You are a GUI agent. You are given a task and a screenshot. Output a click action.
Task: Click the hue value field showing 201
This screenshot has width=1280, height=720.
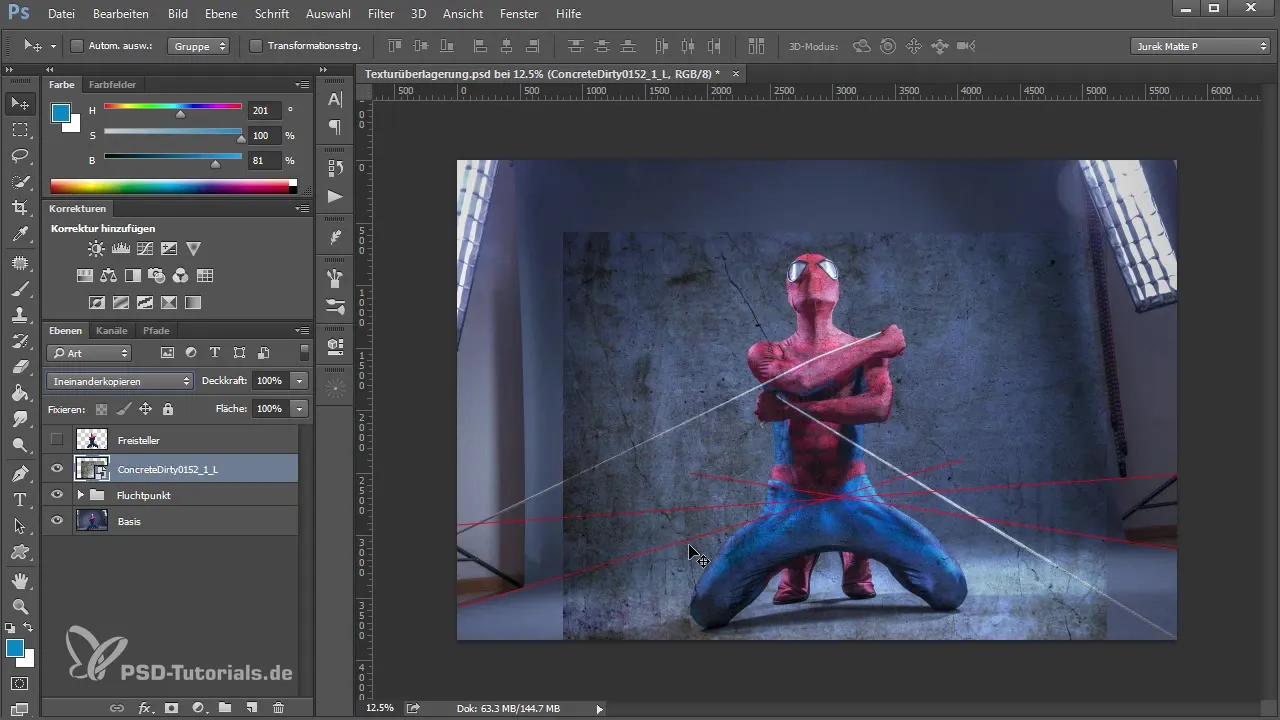tap(265, 111)
